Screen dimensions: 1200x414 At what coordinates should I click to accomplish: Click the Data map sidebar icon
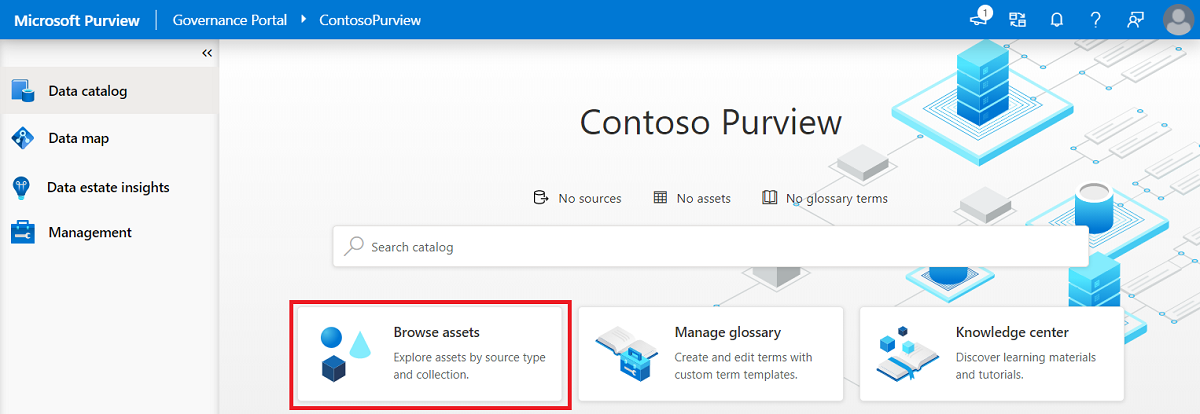pos(23,138)
